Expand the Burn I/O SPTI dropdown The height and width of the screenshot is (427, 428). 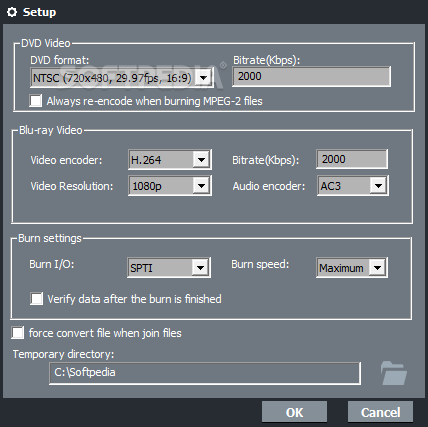click(x=169, y=267)
